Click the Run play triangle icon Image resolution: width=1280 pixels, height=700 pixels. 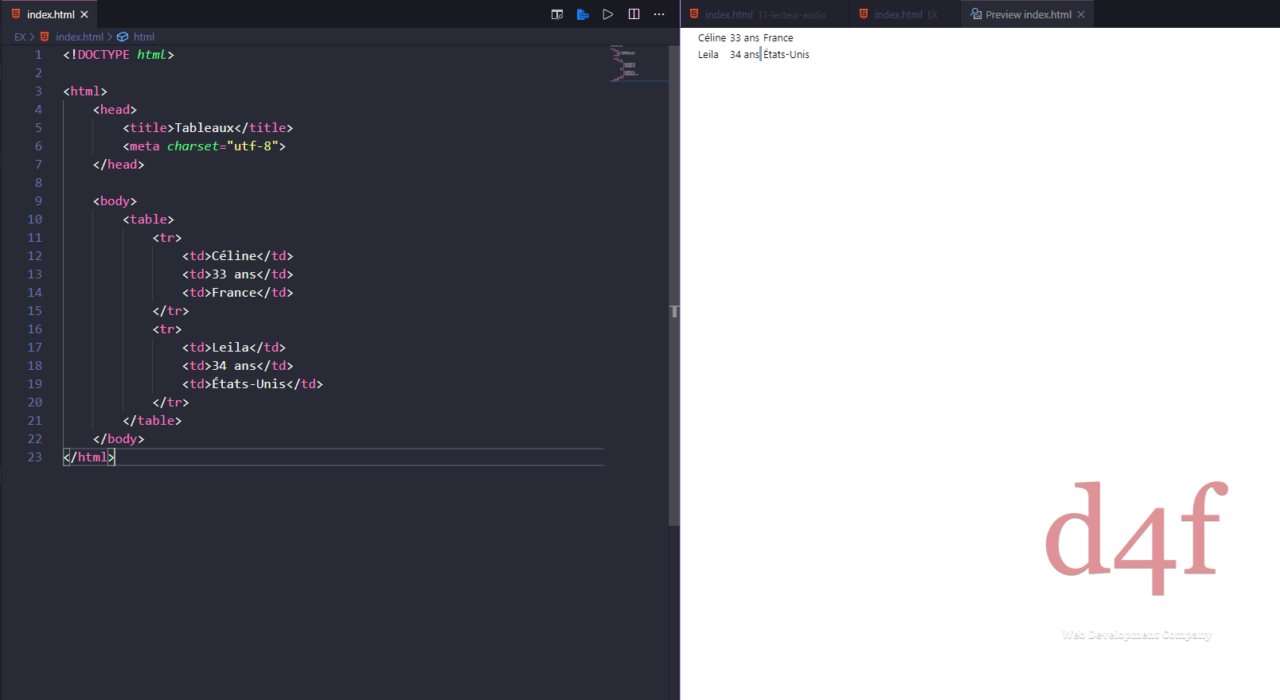[x=608, y=14]
